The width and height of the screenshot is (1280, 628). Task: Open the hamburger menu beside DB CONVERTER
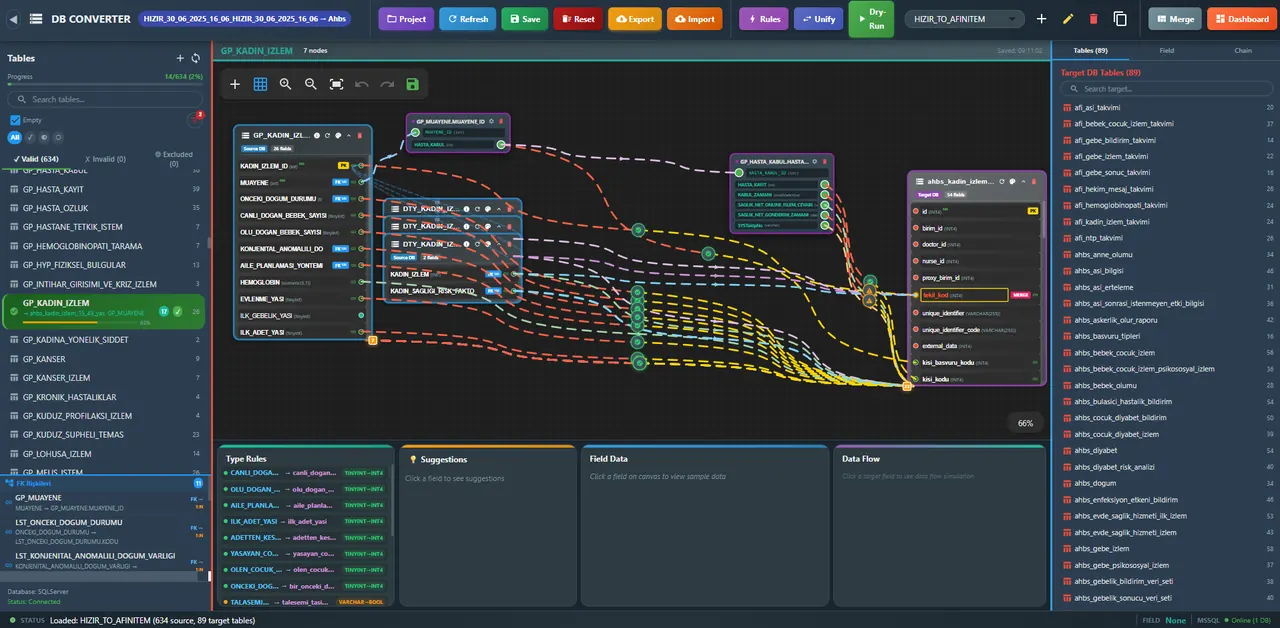[36, 19]
